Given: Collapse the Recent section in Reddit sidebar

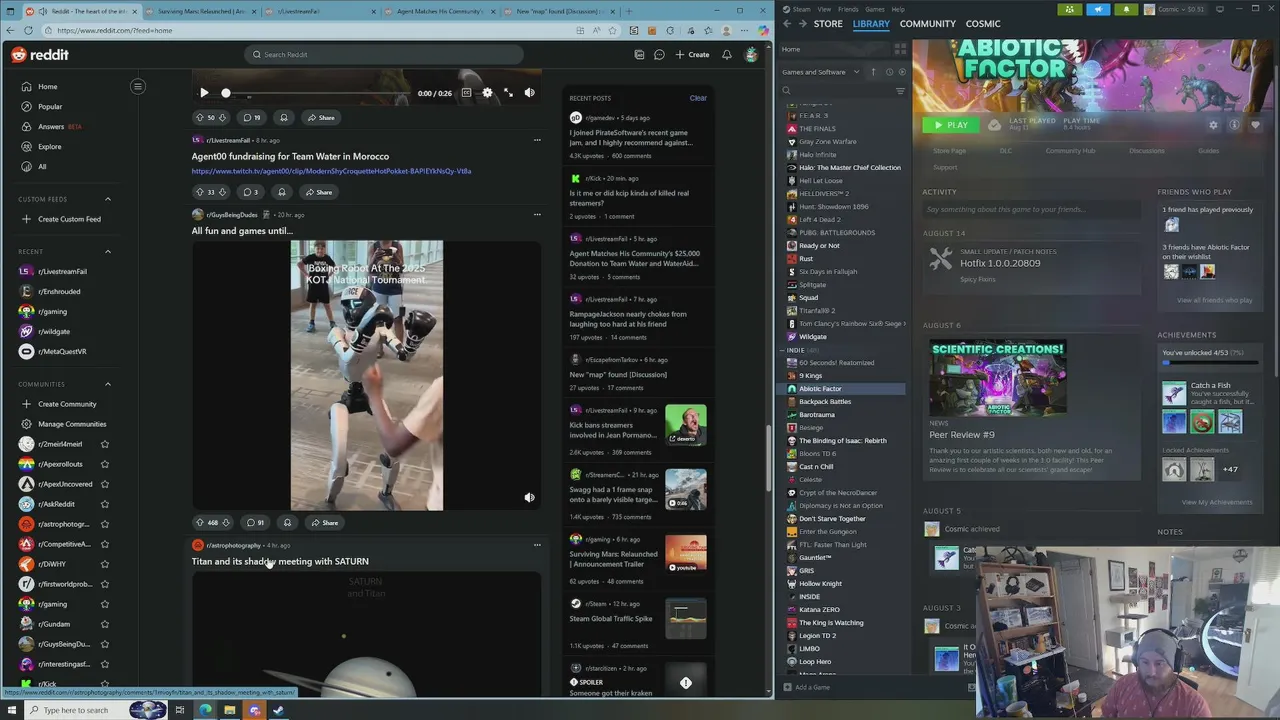Looking at the screenshot, I should 108,251.
